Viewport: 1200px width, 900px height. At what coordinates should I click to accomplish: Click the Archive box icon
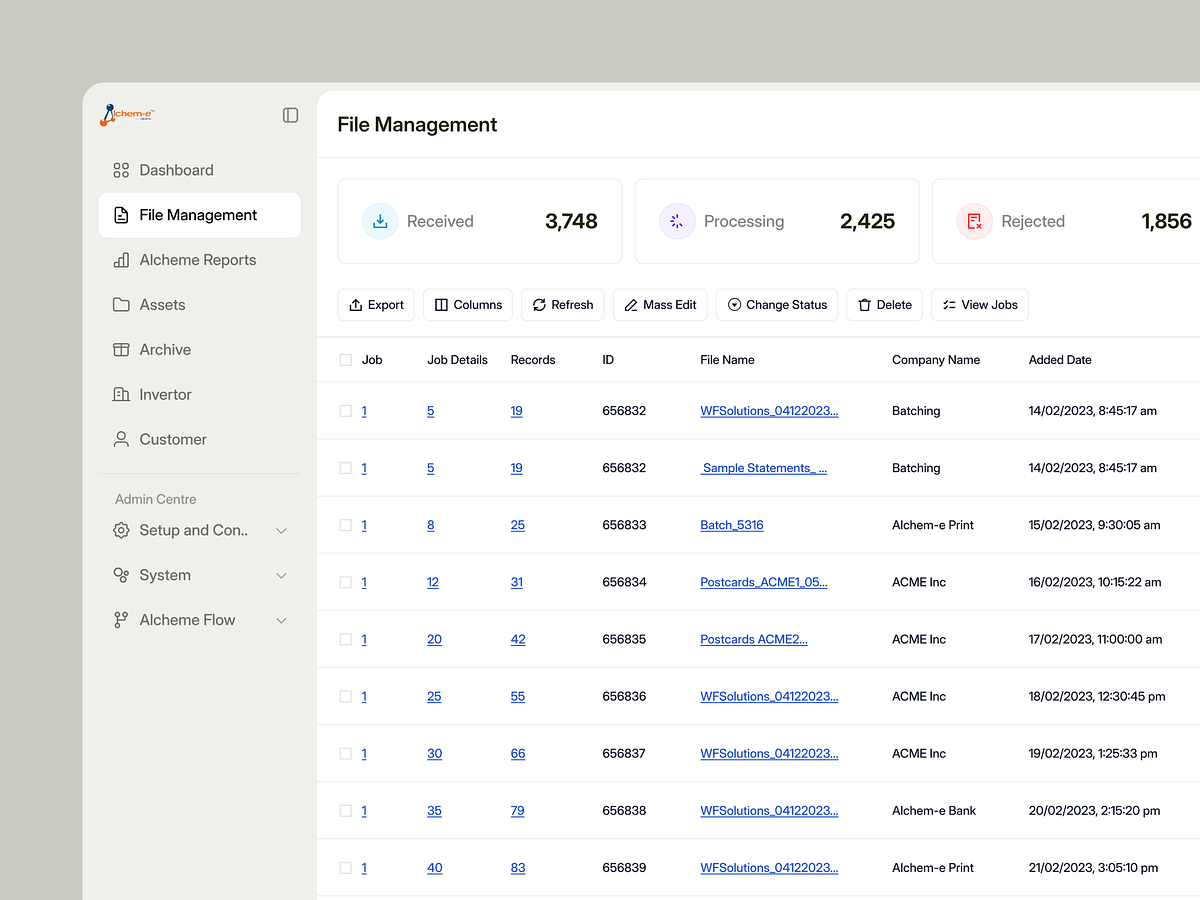point(121,350)
